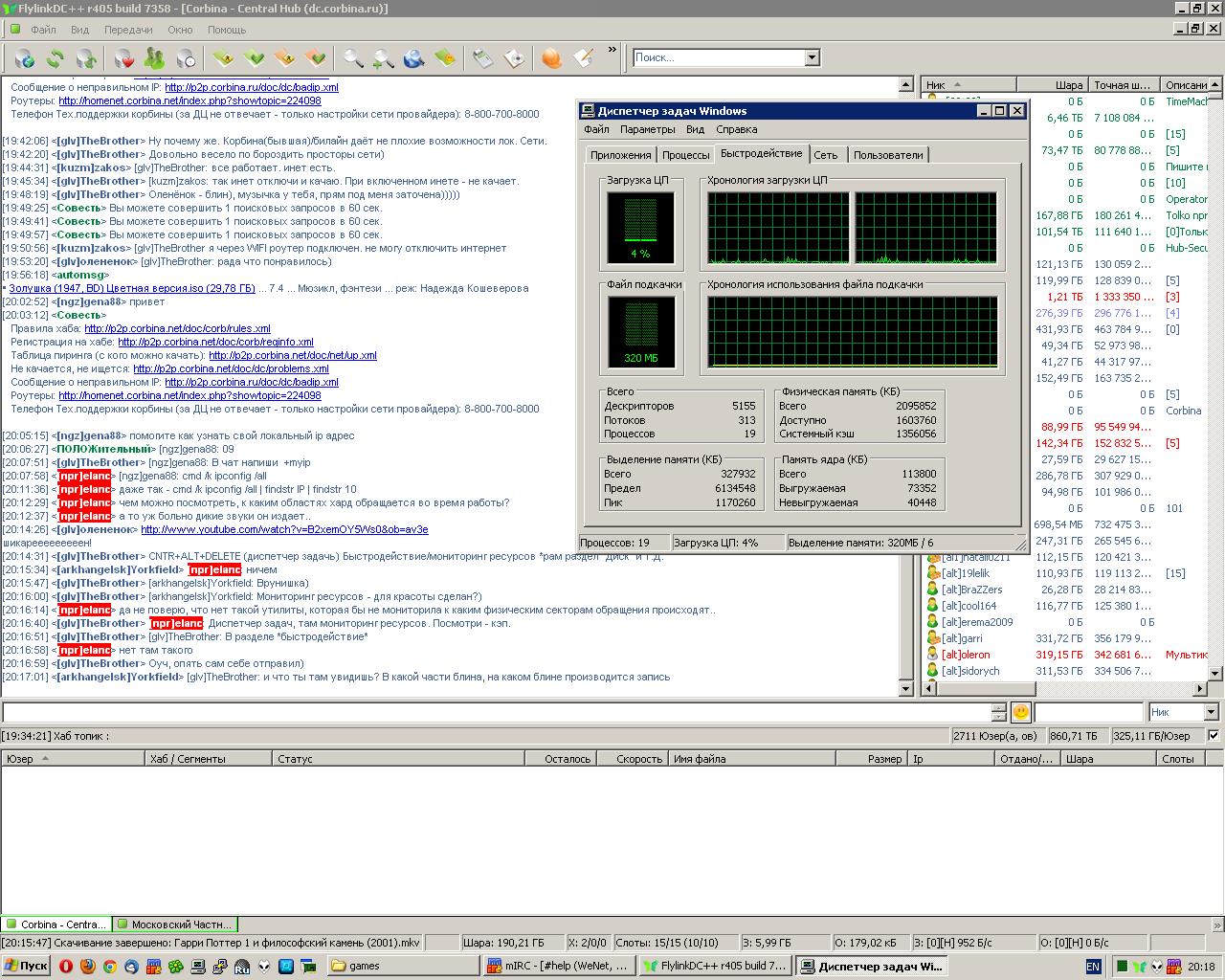Open the green Favorite Users toolbar icon

154,58
